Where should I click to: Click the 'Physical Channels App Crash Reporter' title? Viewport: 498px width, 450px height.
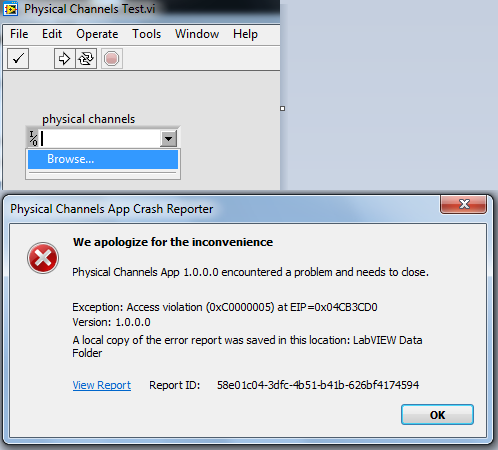[x=112, y=209]
